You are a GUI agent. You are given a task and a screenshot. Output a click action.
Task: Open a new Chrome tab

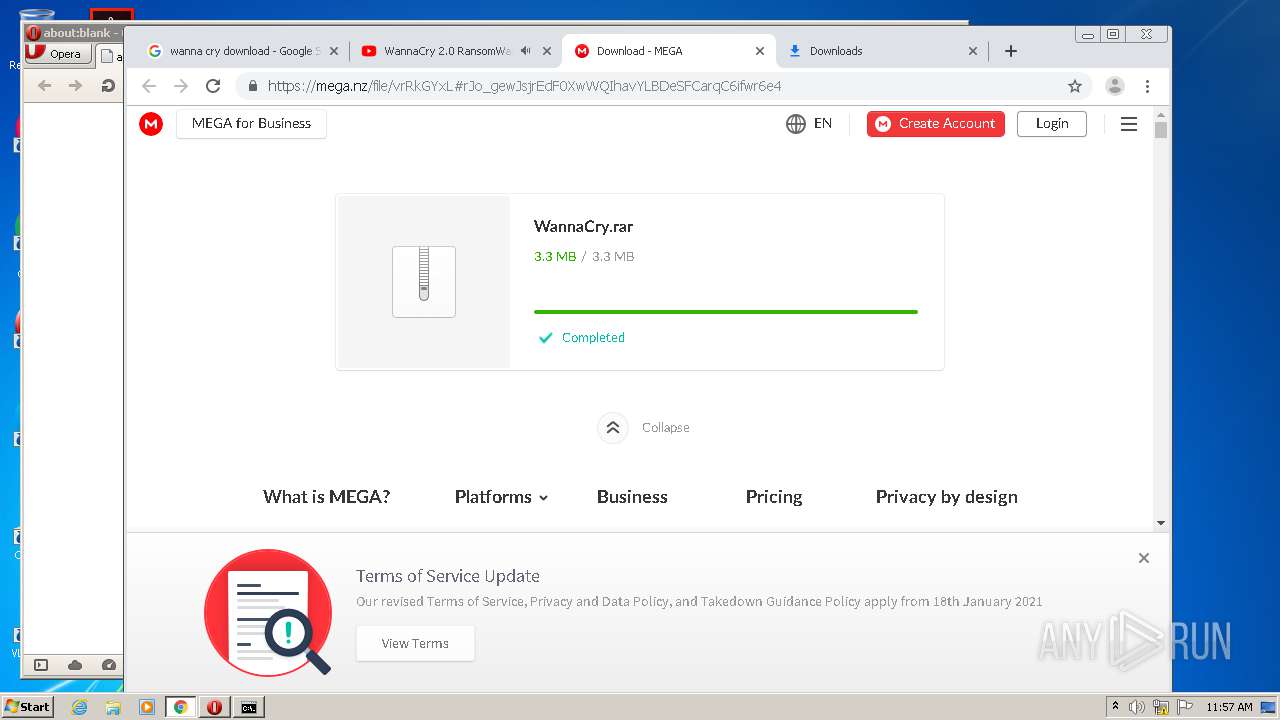(x=1011, y=51)
